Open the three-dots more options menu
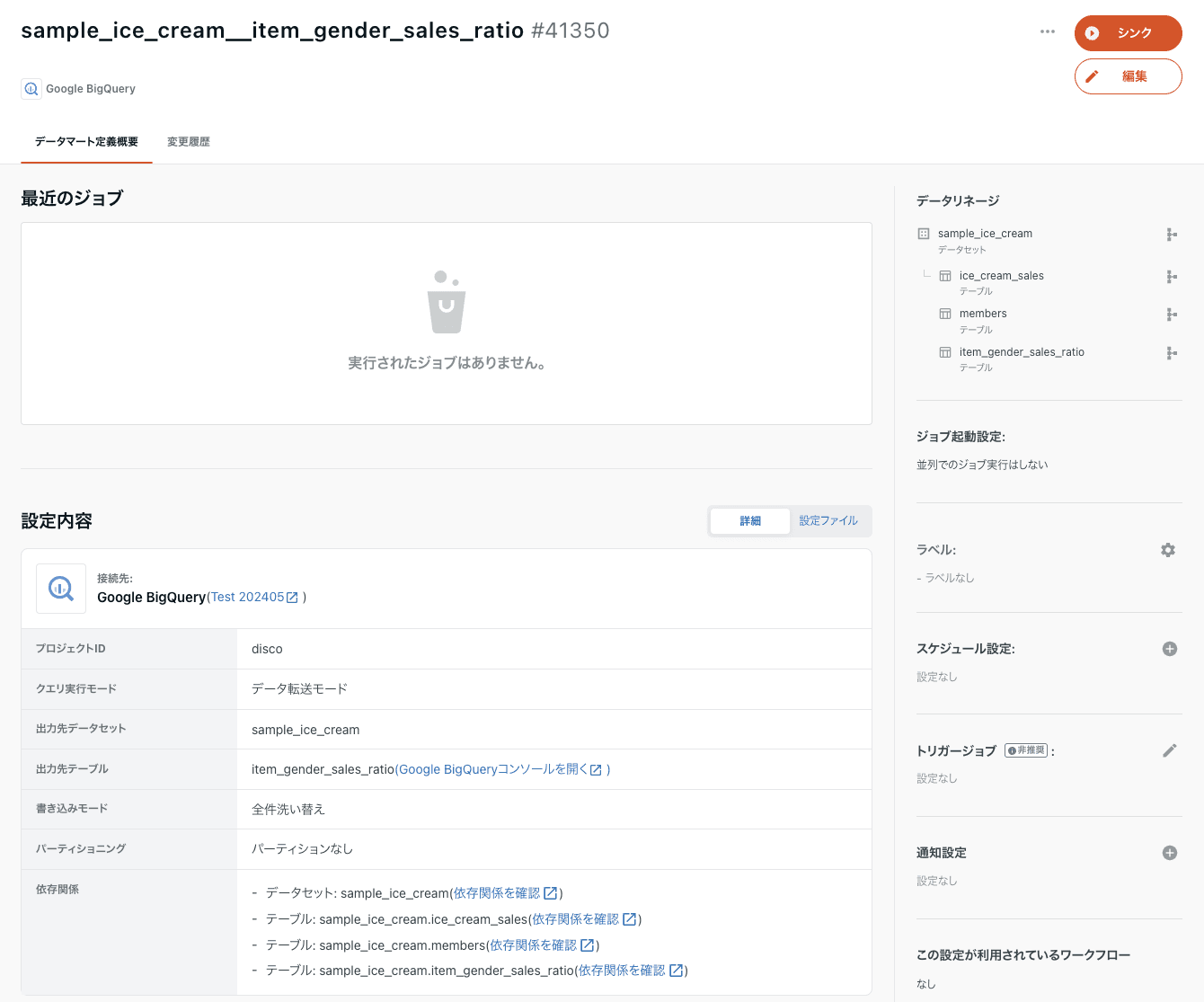Viewport: 1204px width, 1002px height. click(x=1048, y=31)
